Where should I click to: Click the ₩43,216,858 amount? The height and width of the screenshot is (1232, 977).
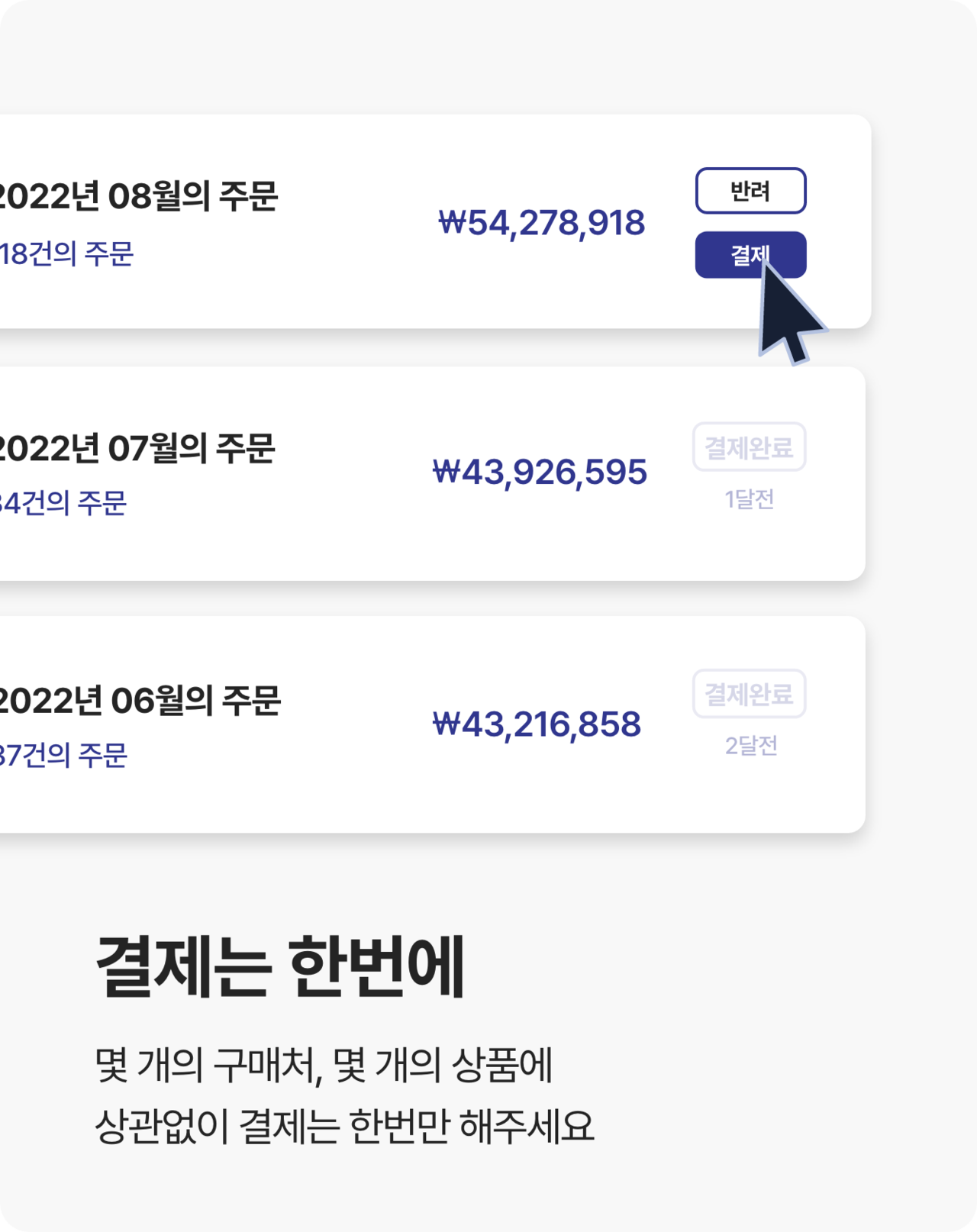[536, 724]
